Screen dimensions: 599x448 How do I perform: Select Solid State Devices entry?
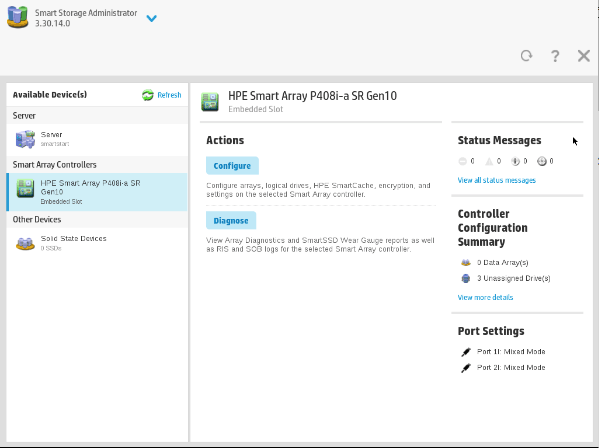click(97, 243)
